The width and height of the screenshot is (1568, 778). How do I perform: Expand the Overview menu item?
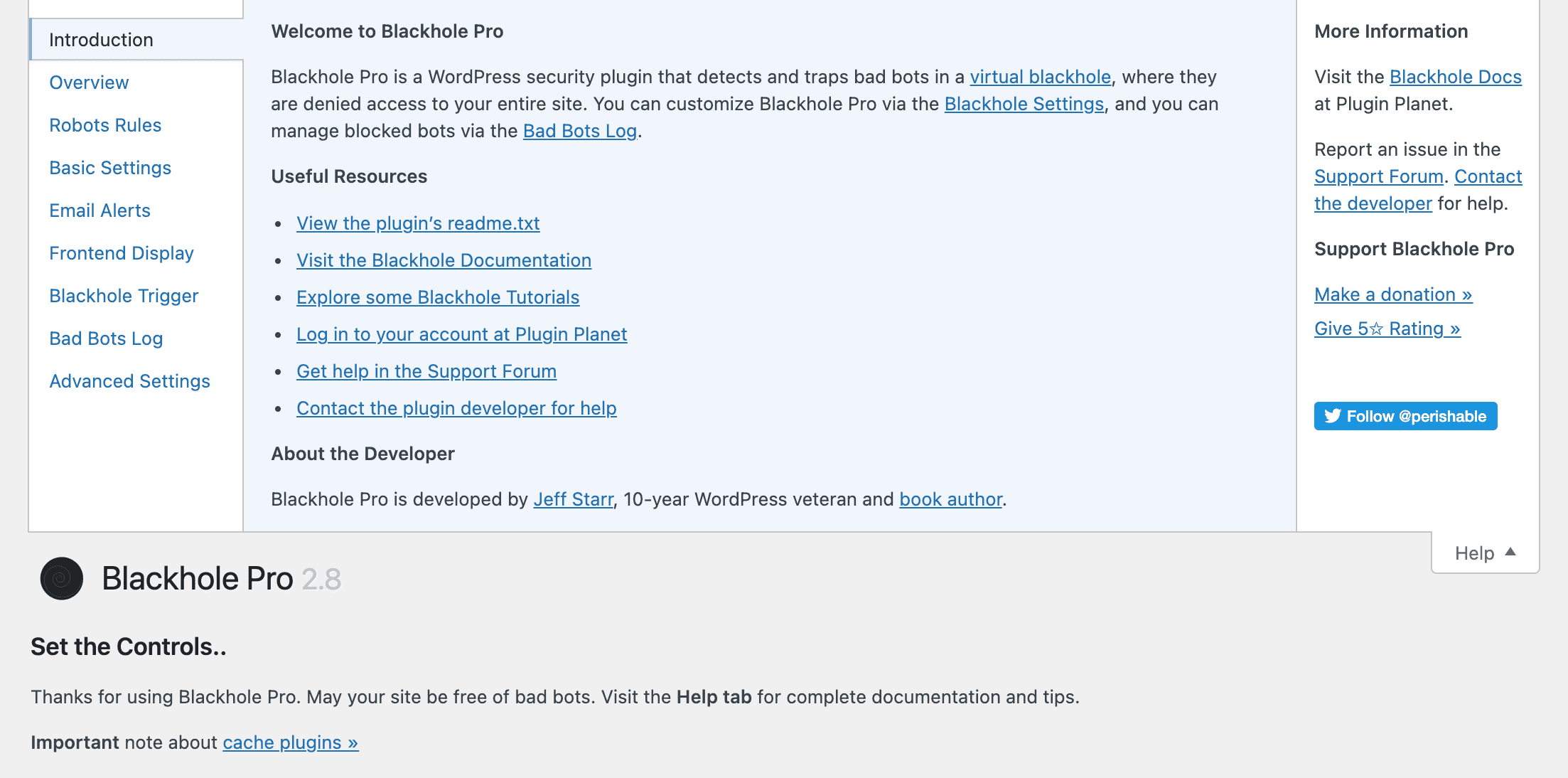coord(89,82)
